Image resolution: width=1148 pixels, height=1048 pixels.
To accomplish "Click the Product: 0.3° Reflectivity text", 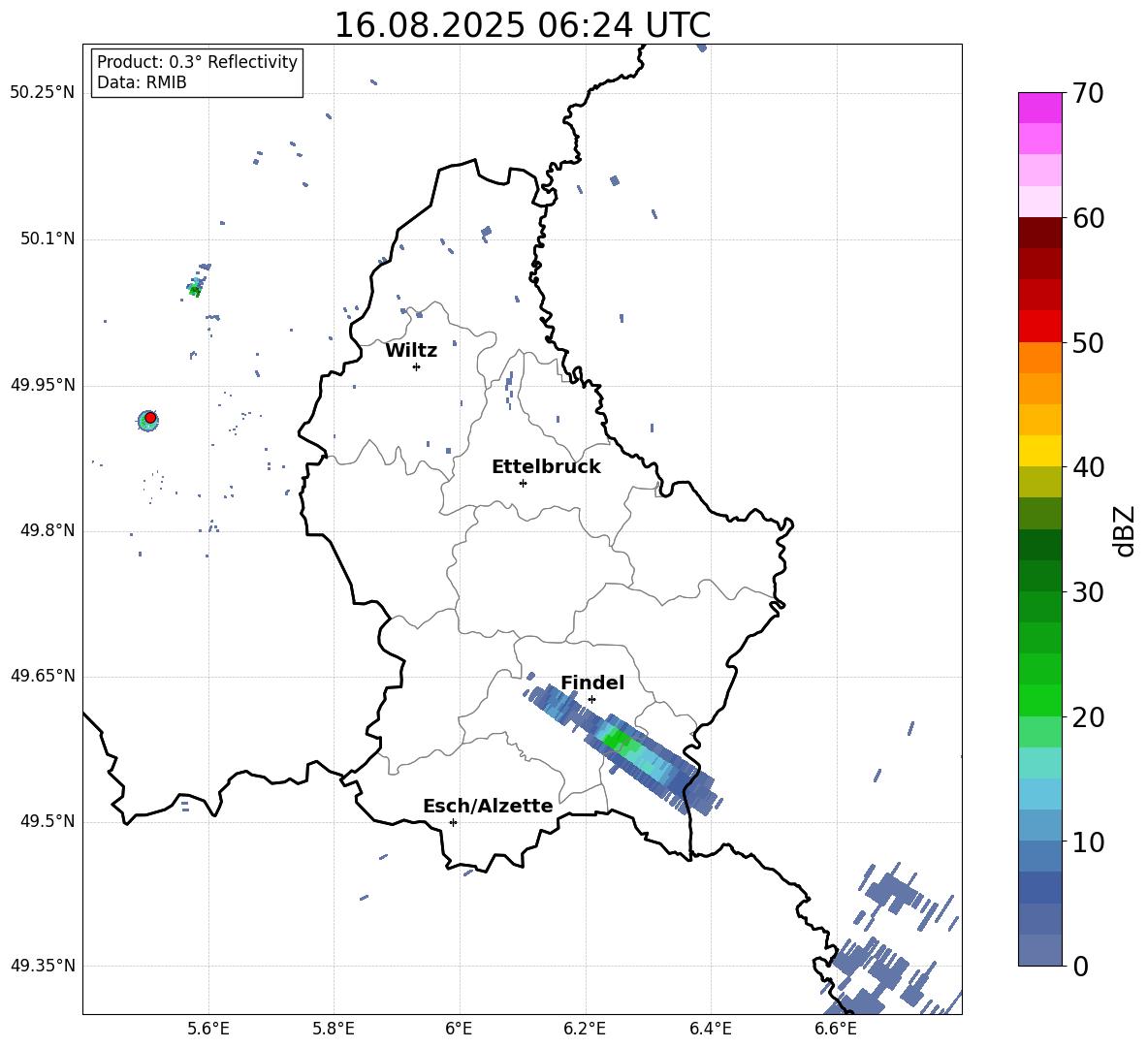I will 197,62.
